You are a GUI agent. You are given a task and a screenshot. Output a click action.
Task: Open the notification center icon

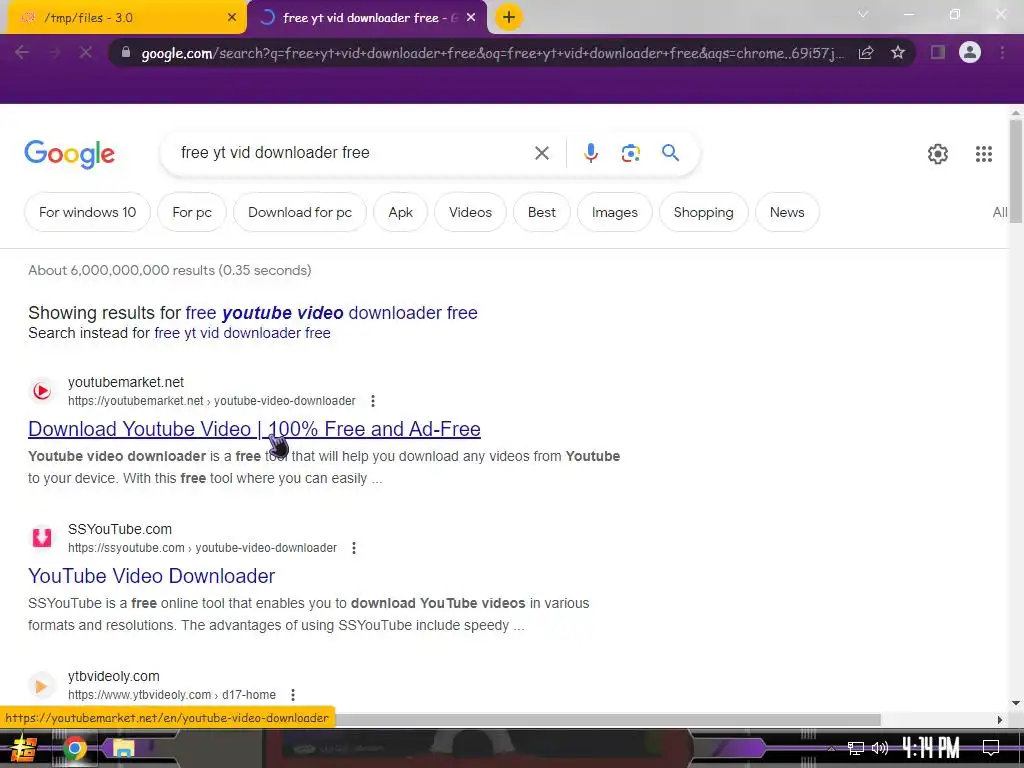click(x=991, y=748)
